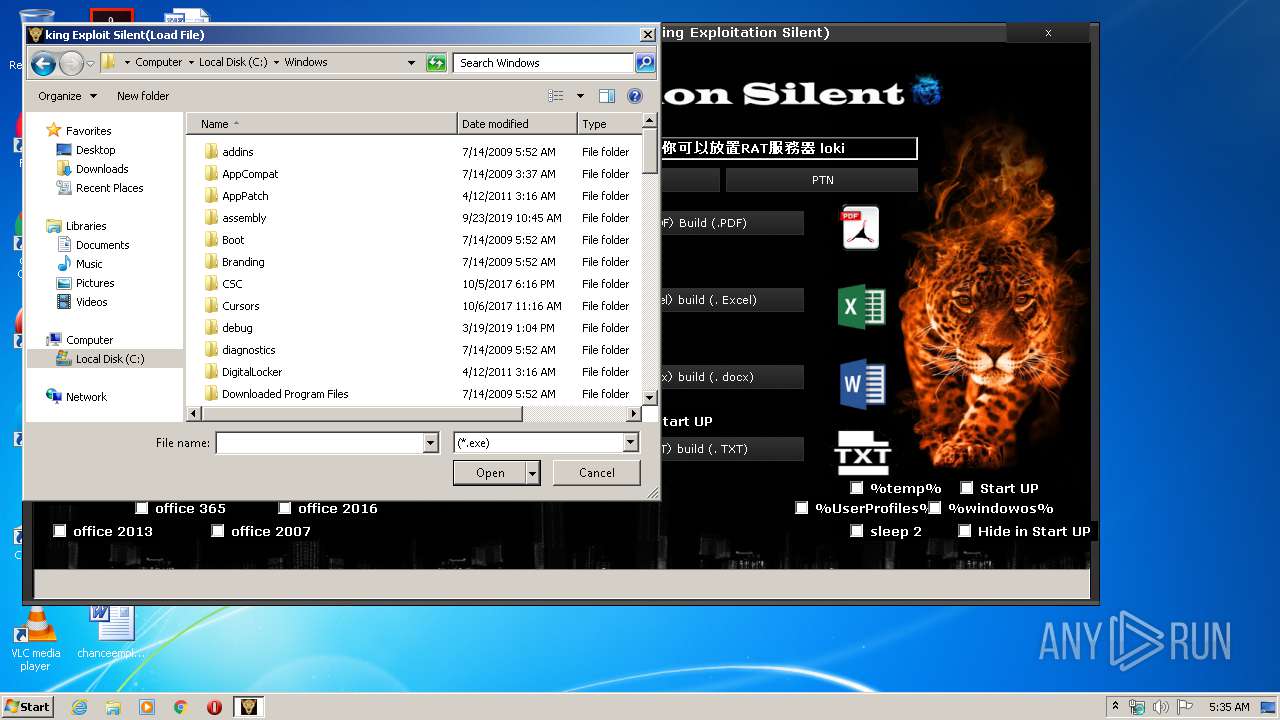This screenshot has height=720, width=1280.
Task: Tick the %UserProfiles% checkbox
Action: [x=802, y=508]
